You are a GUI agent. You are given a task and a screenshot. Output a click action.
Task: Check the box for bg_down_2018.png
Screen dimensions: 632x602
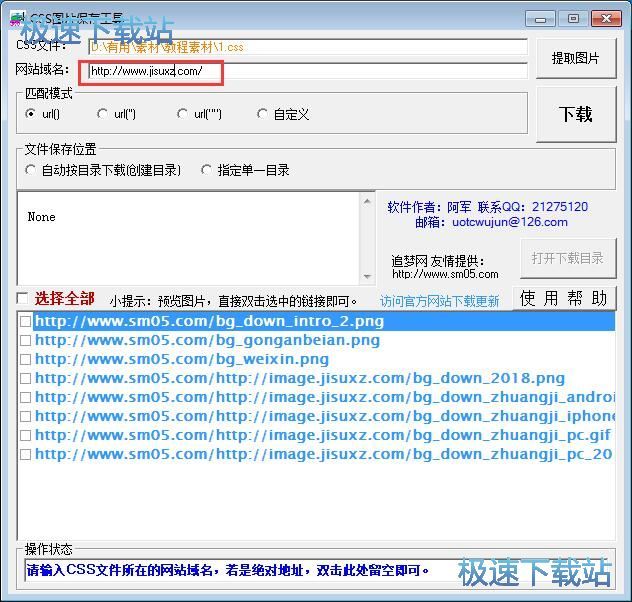pos(25,378)
